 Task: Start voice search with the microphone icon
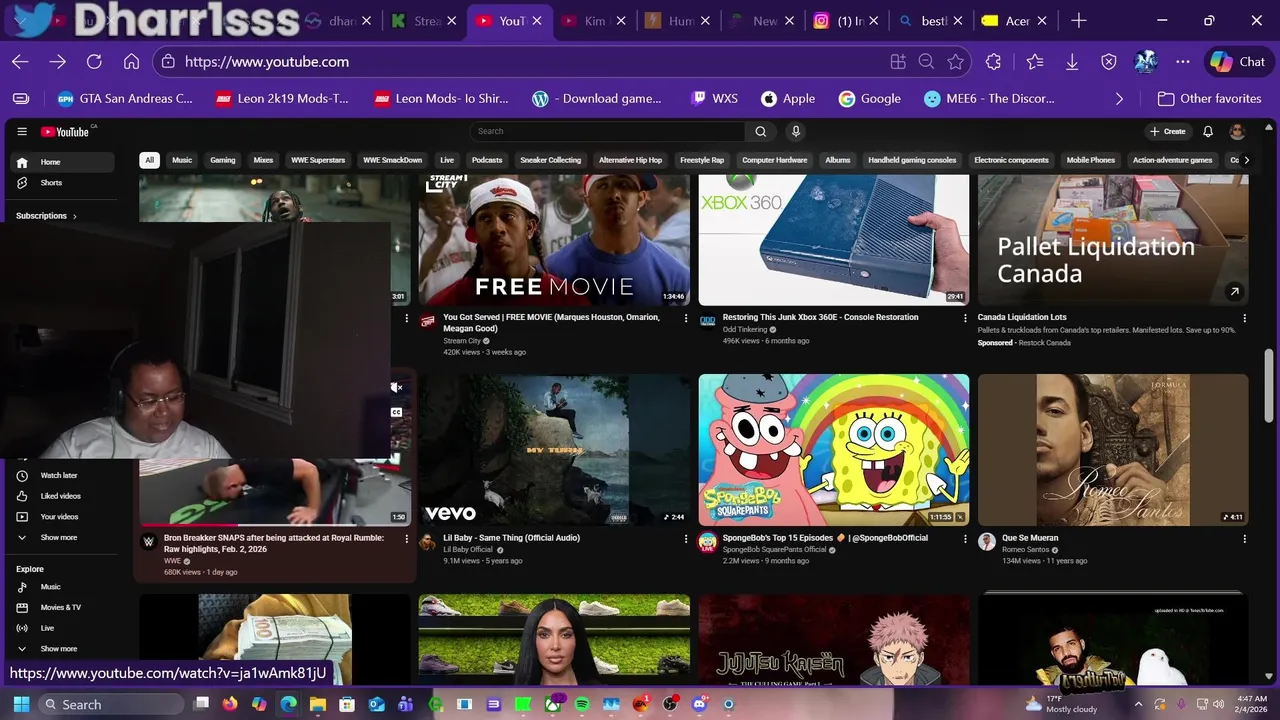[x=796, y=131]
